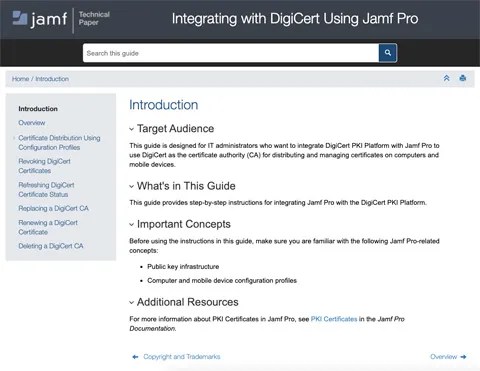Expand Certificate Distribution sidebar arrow
480x371 pixels.
14,138
